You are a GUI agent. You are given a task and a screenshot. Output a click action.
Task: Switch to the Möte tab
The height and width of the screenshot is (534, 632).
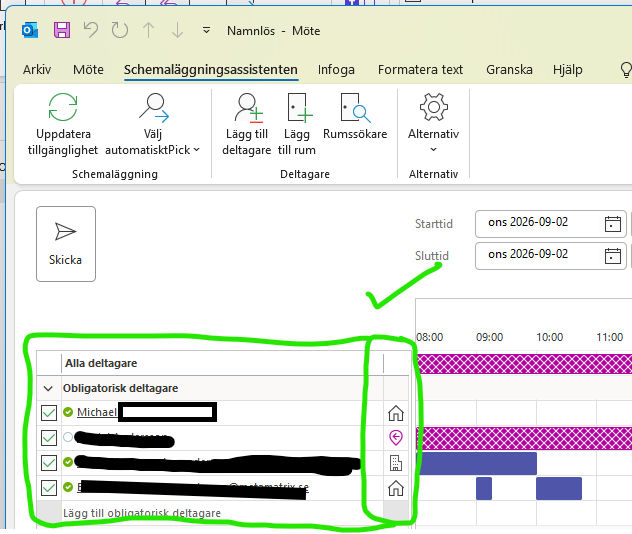click(x=88, y=70)
